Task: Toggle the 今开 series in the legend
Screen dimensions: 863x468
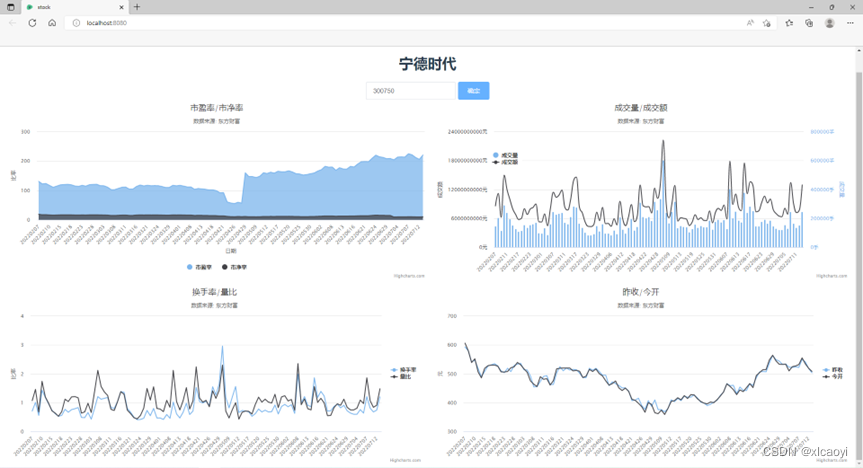Action: (833, 377)
